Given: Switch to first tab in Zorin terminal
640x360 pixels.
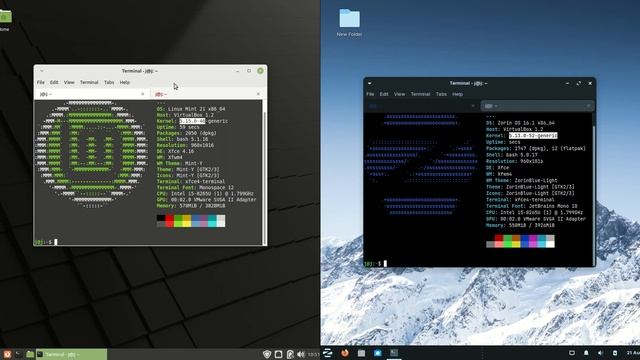Looking at the screenshot, I should pos(422,106).
